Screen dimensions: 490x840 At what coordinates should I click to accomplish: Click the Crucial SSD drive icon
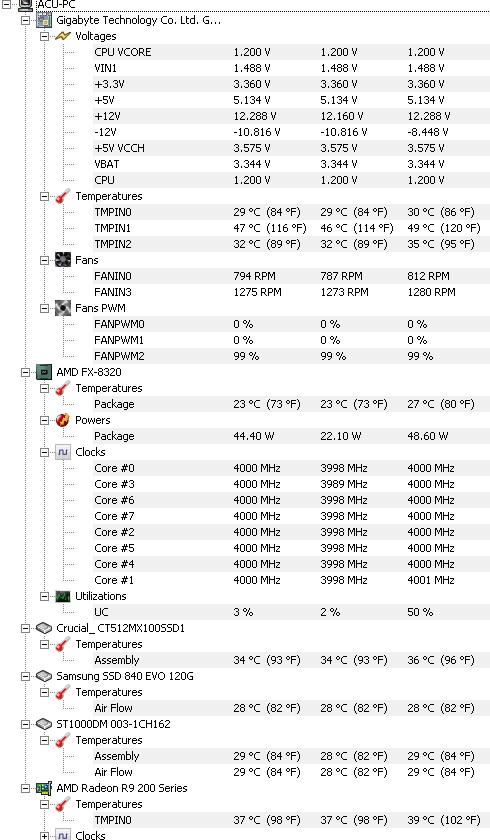(x=44, y=628)
